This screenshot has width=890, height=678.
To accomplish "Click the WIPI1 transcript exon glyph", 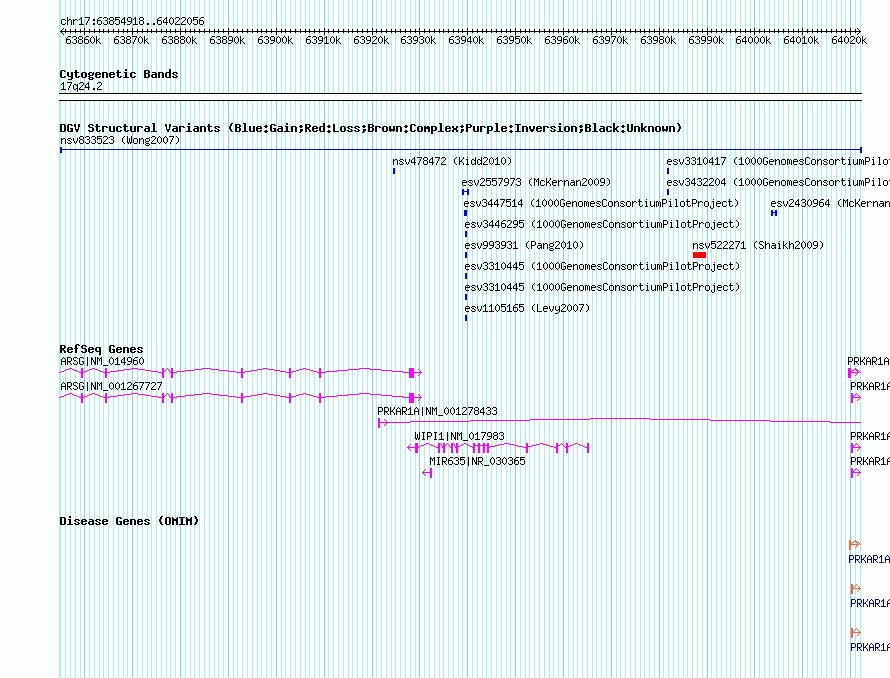I will click(498, 448).
